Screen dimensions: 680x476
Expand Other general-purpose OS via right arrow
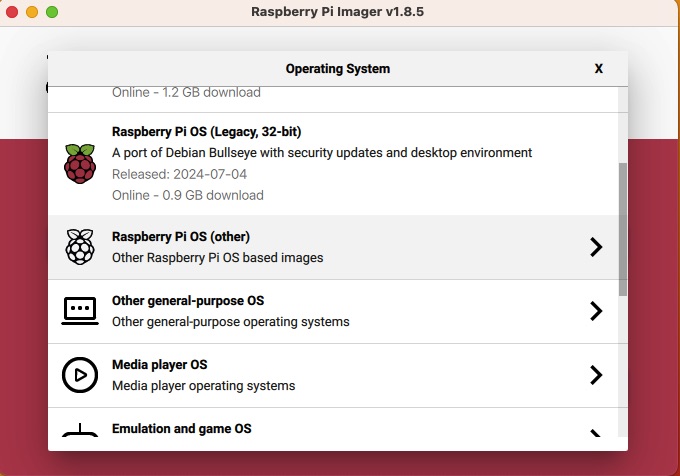(596, 311)
